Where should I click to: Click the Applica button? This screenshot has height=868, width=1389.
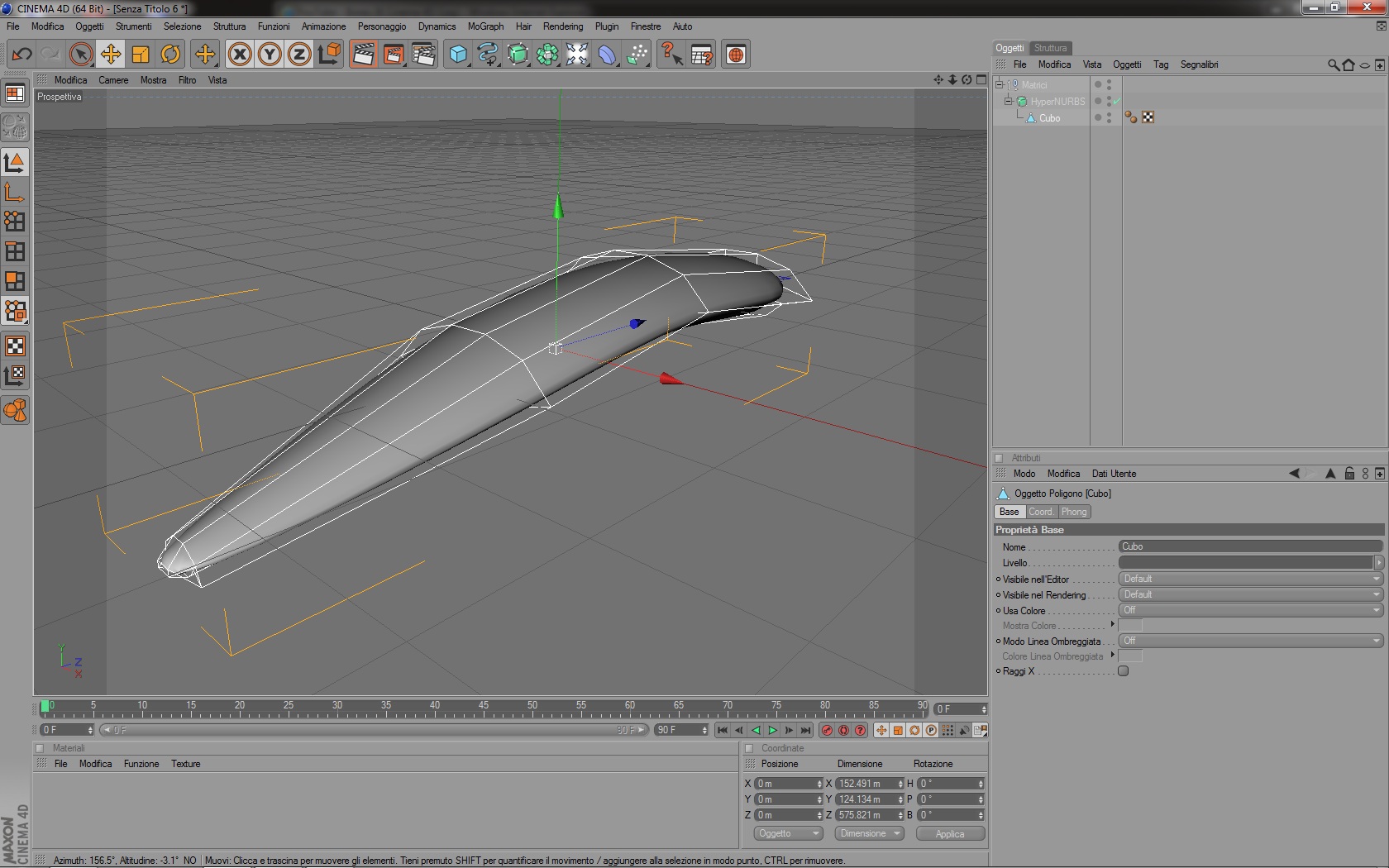950,833
